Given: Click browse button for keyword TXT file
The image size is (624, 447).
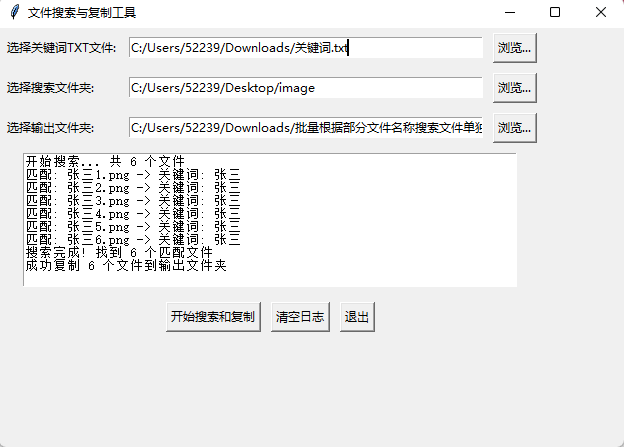Looking at the screenshot, I should click(515, 48).
